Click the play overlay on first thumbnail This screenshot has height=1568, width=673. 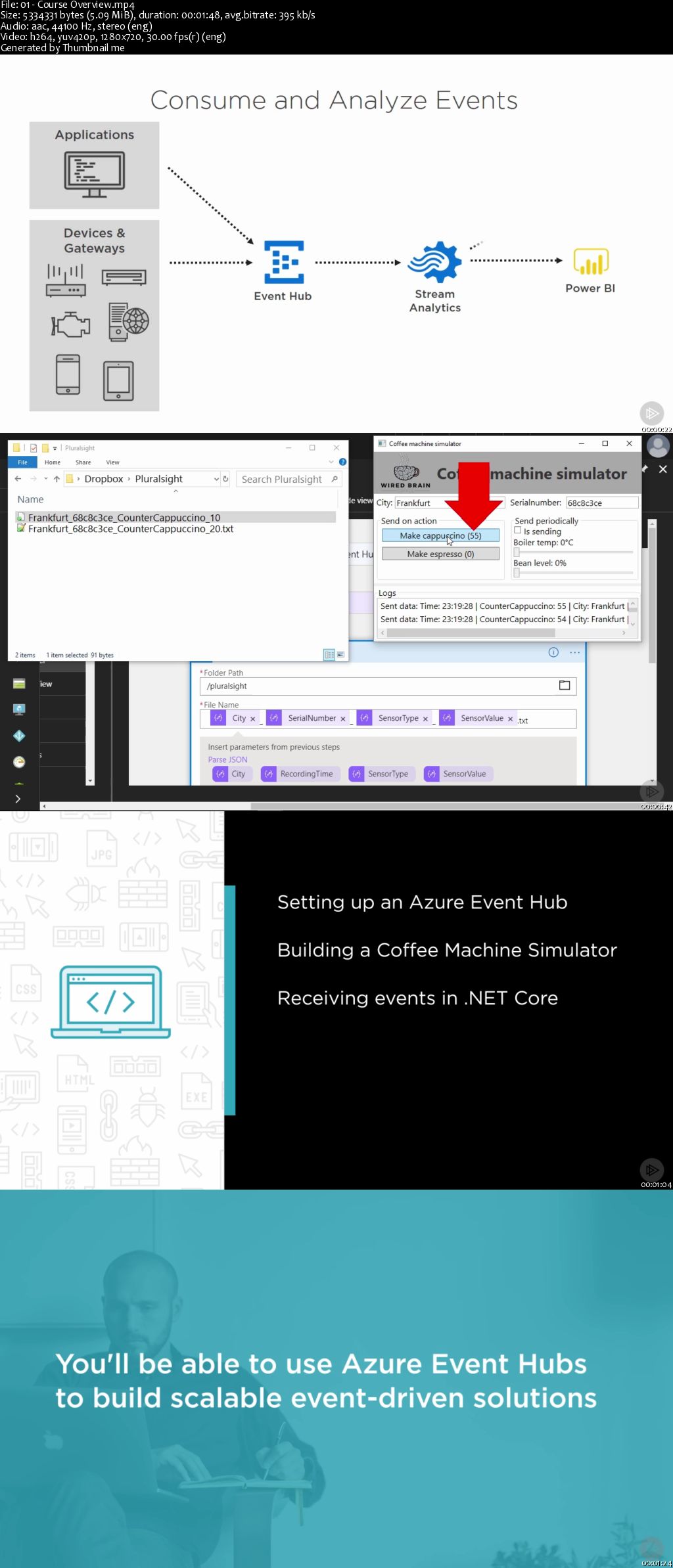(x=651, y=413)
